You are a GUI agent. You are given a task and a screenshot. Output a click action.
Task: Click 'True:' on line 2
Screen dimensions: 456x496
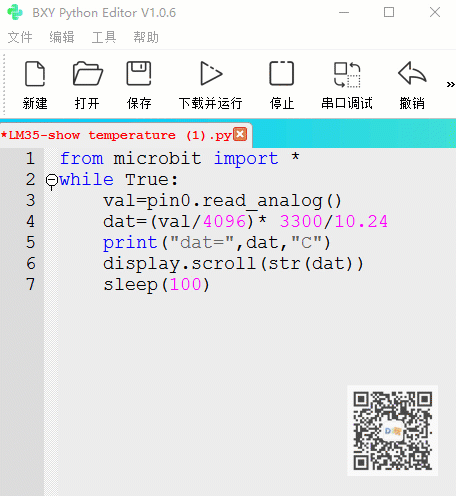(152, 180)
